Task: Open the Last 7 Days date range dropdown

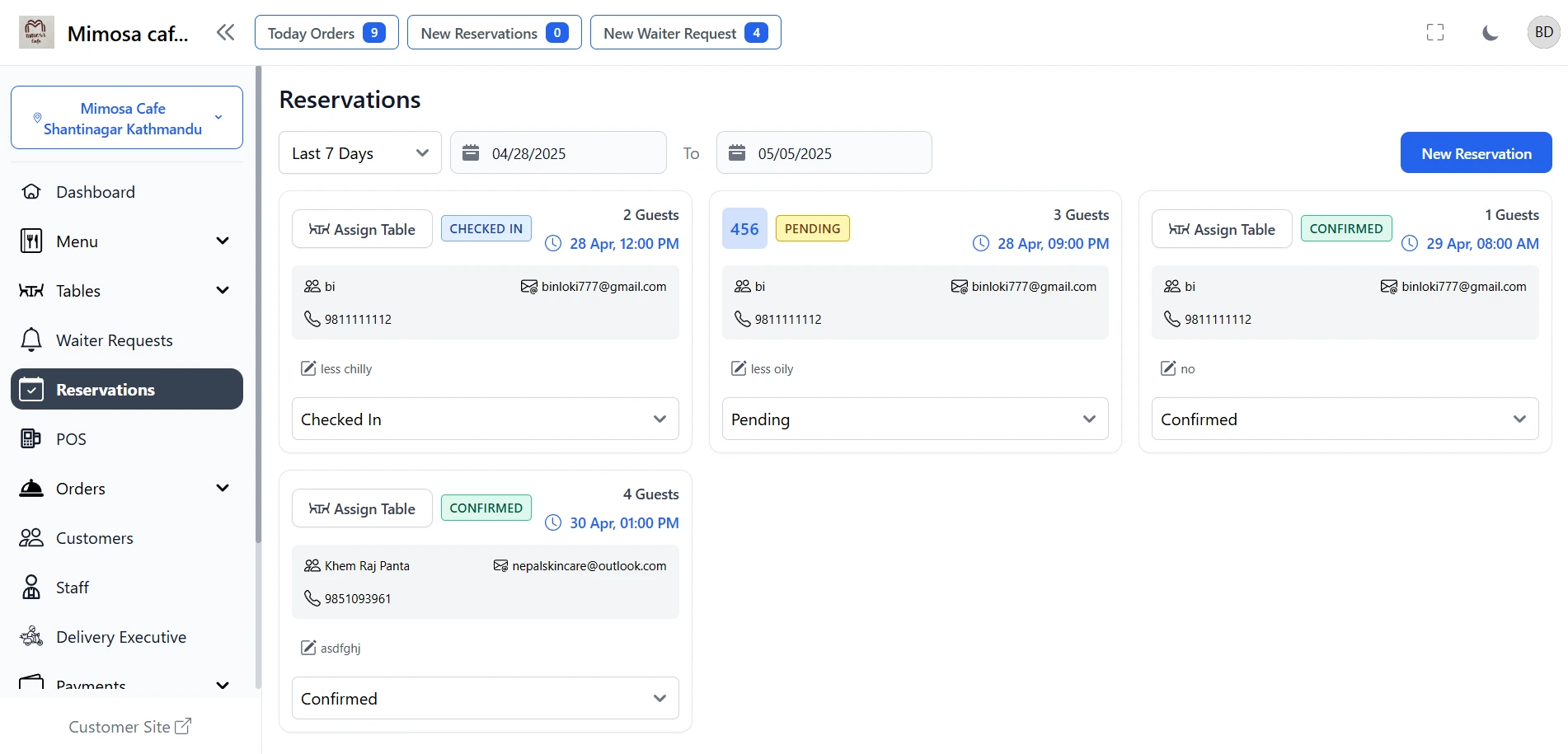Action: (x=359, y=152)
